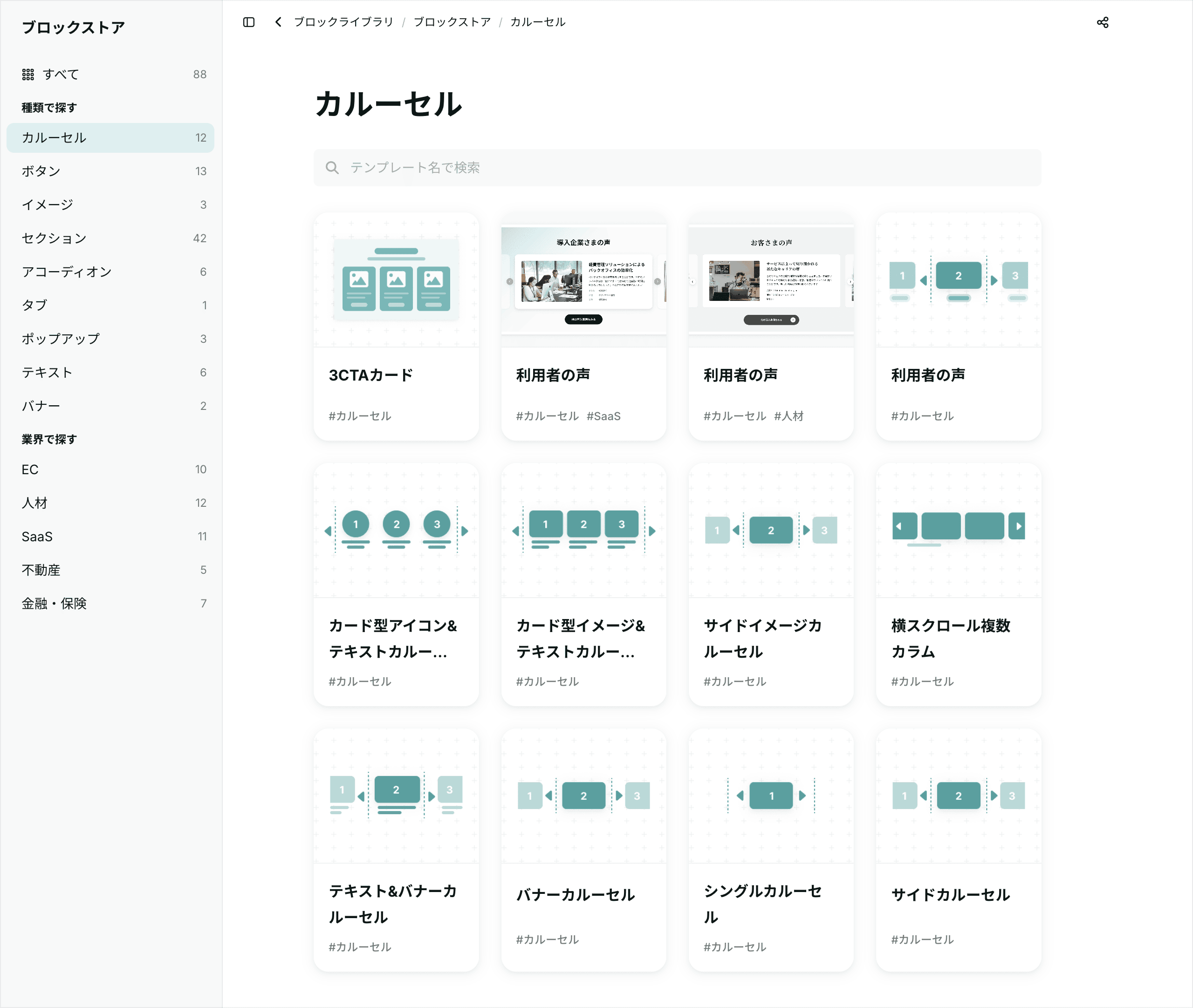Select ボタン category in sidebar
Screen dimensions: 1193x1008
click(x=41, y=171)
